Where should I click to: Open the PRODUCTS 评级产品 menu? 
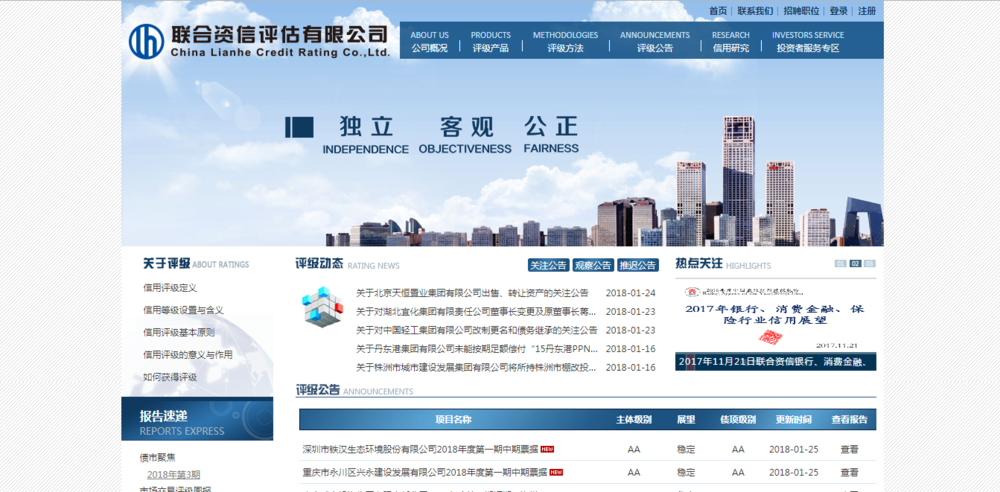click(x=490, y=41)
